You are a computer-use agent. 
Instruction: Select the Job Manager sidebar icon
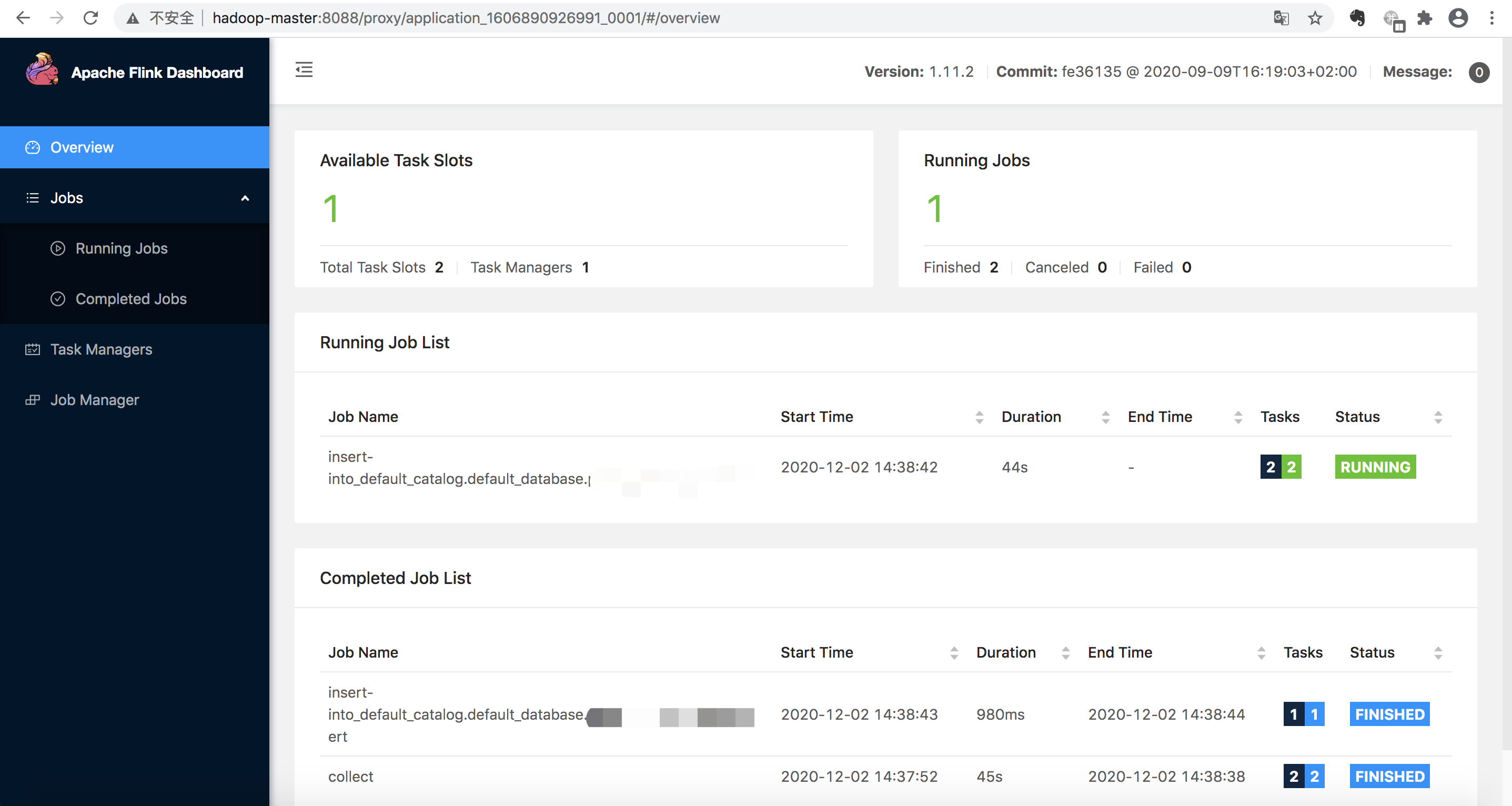30,398
